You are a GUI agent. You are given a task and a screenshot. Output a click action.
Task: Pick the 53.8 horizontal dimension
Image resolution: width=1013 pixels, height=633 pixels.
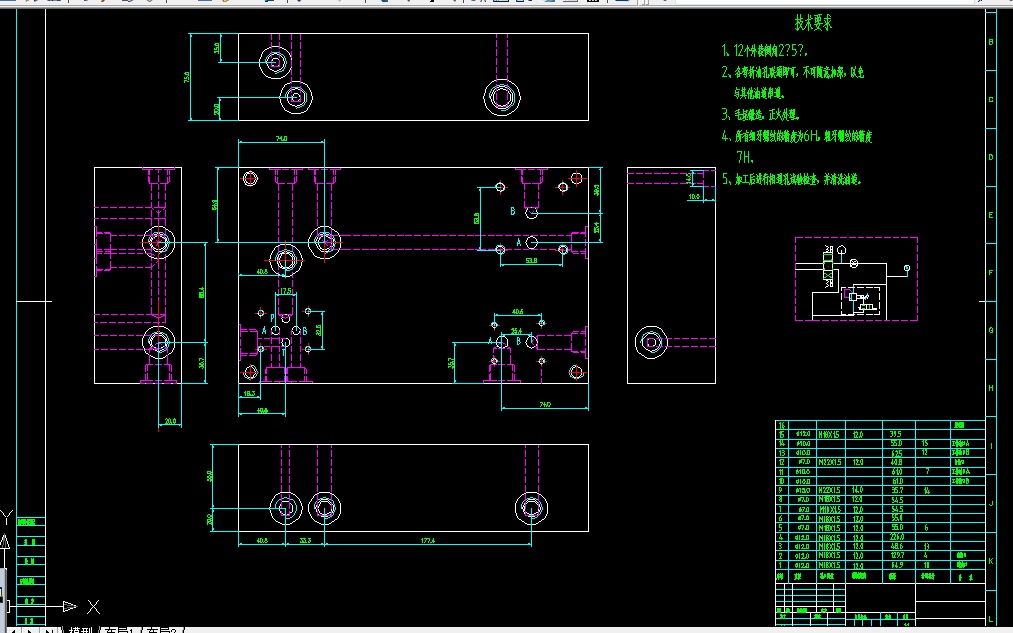click(x=531, y=261)
